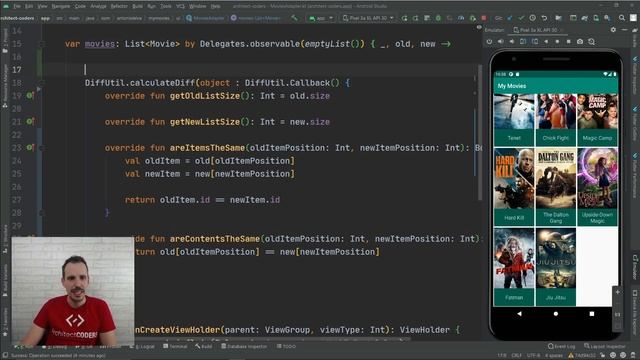Open the Layout Inspector button
Screen dimensions: 640x360
coord(604,347)
